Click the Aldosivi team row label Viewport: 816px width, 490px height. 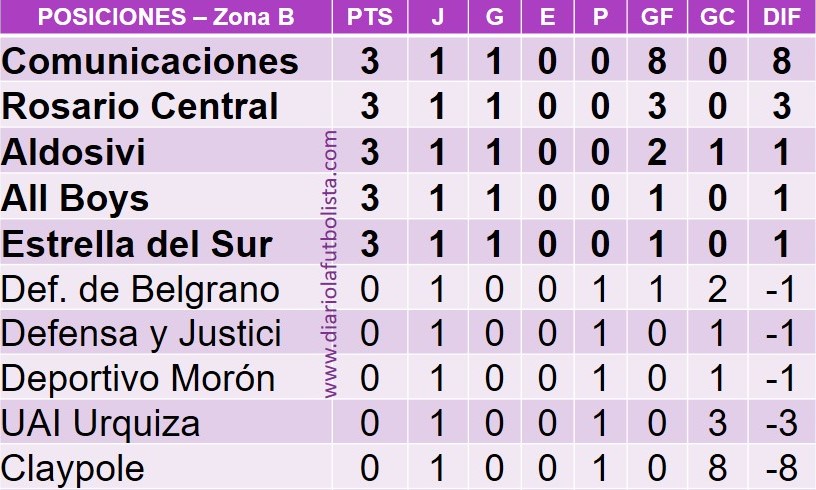coord(74,152)
